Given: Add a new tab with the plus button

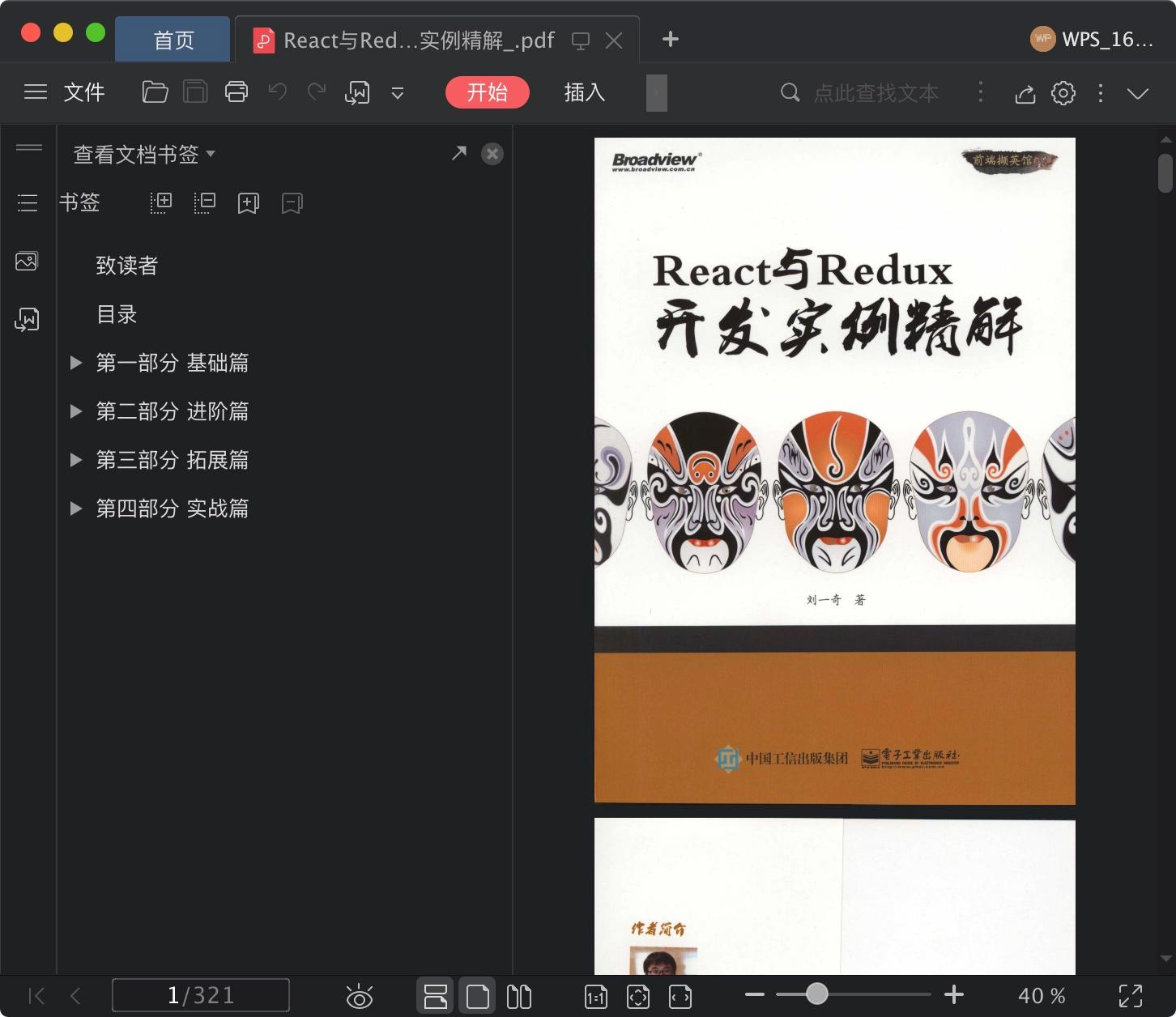Looking at the screenshot, I should [671, 39].
